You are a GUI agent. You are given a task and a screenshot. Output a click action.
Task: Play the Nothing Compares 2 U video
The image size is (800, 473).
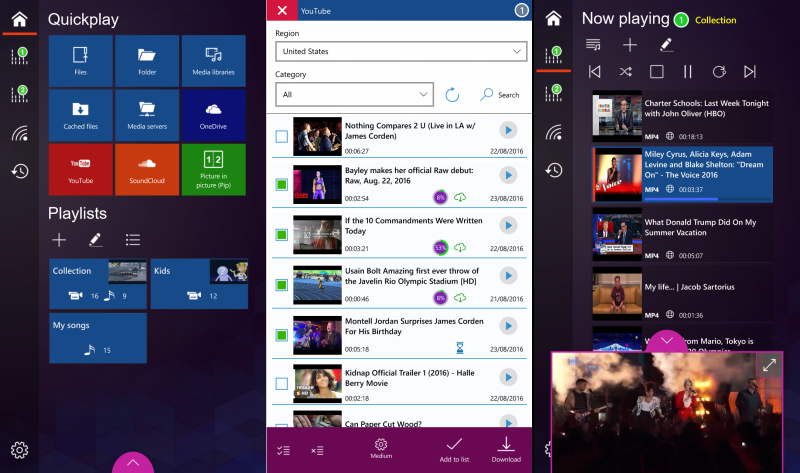tap(508, 130)
